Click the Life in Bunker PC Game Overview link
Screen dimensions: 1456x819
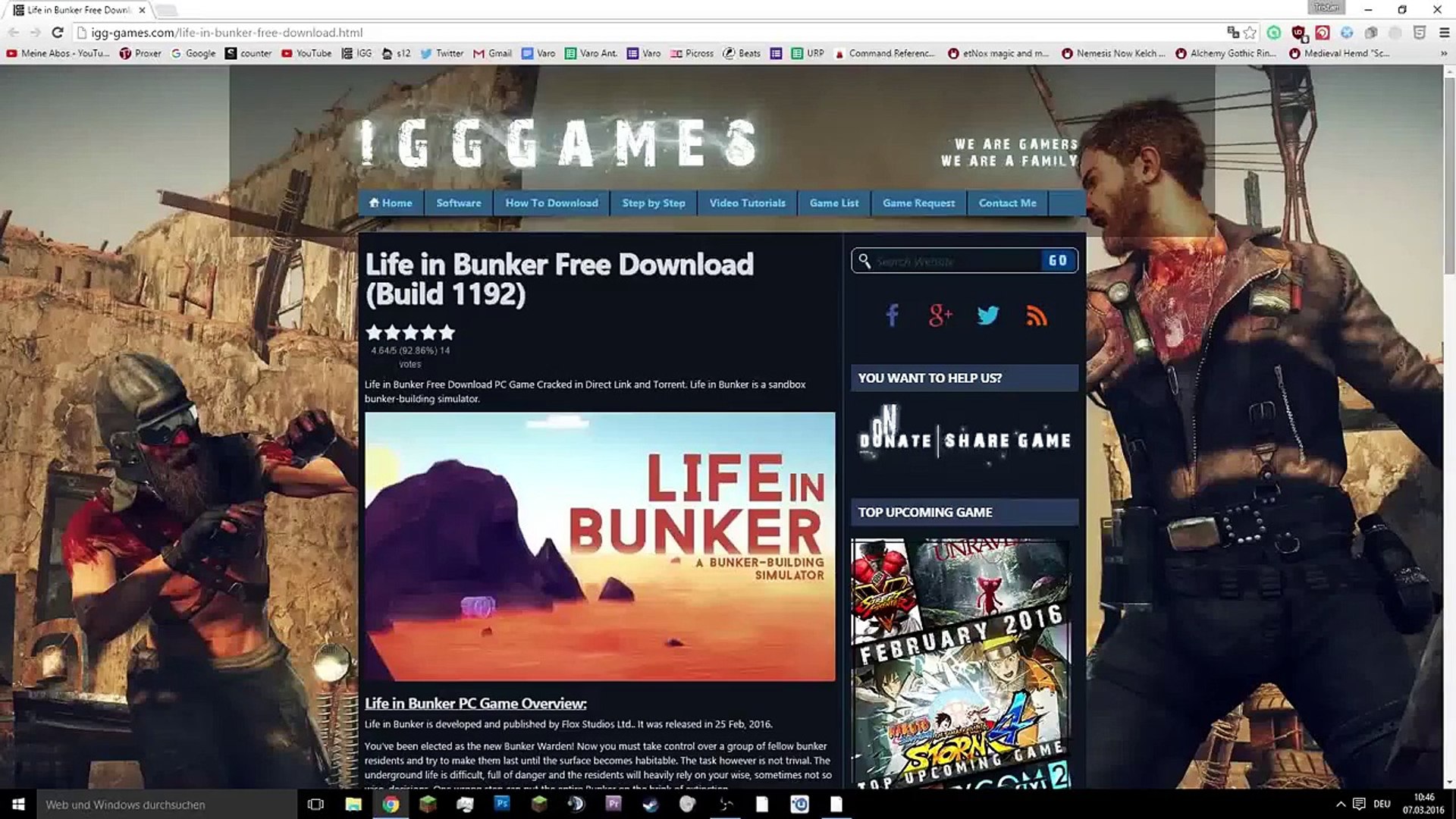coord(475,704)
